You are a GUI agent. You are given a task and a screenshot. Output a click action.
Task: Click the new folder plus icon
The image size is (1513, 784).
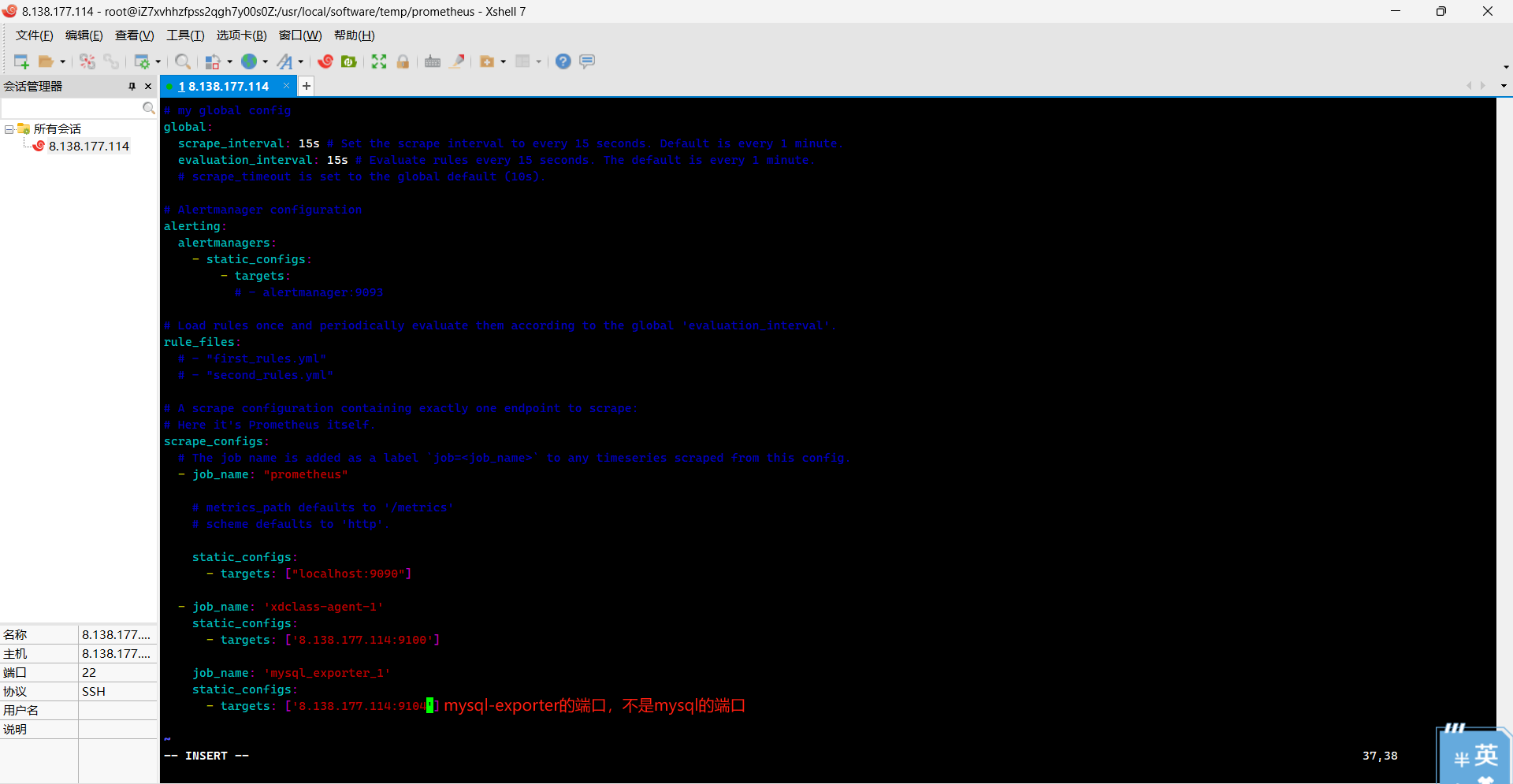[487, 61]
